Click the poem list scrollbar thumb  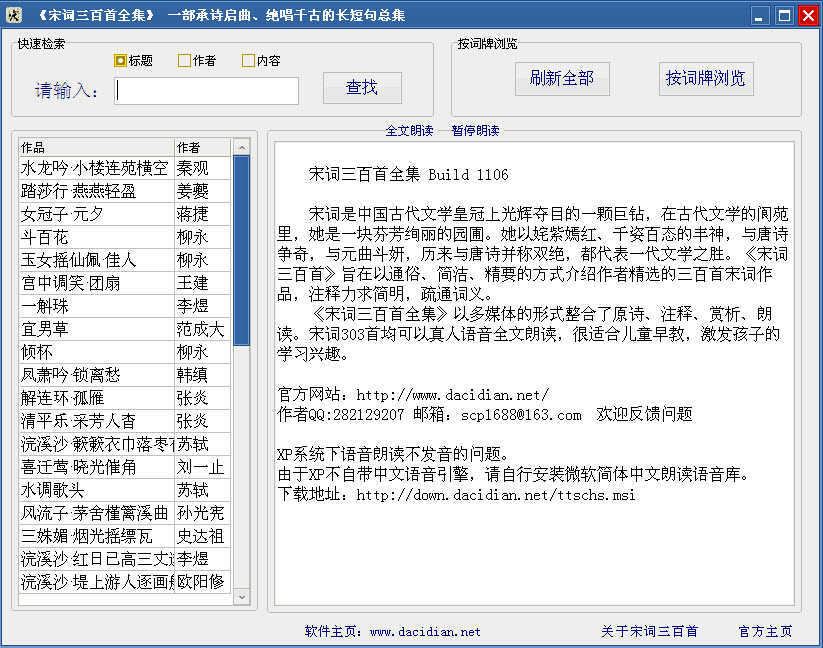pos(241,250)
